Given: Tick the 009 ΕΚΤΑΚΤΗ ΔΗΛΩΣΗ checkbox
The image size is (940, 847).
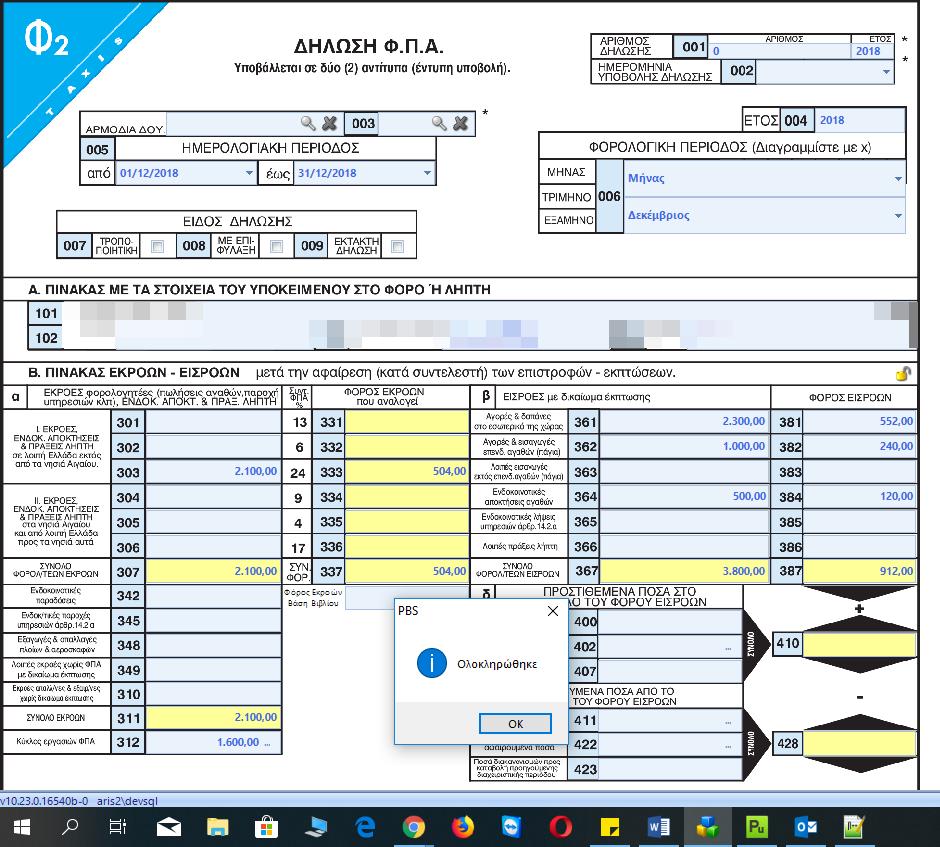Looking at the screenshot, I should [397, 246].
